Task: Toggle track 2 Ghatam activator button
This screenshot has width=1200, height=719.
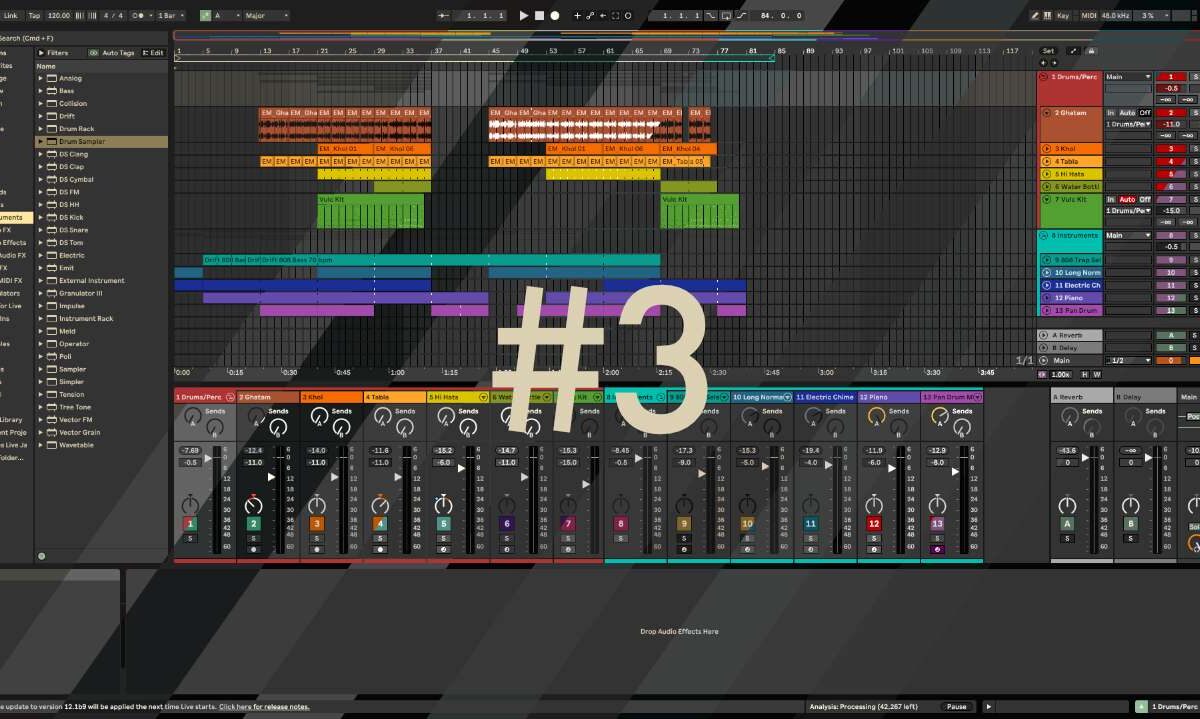Action: (x=254, y=524)
